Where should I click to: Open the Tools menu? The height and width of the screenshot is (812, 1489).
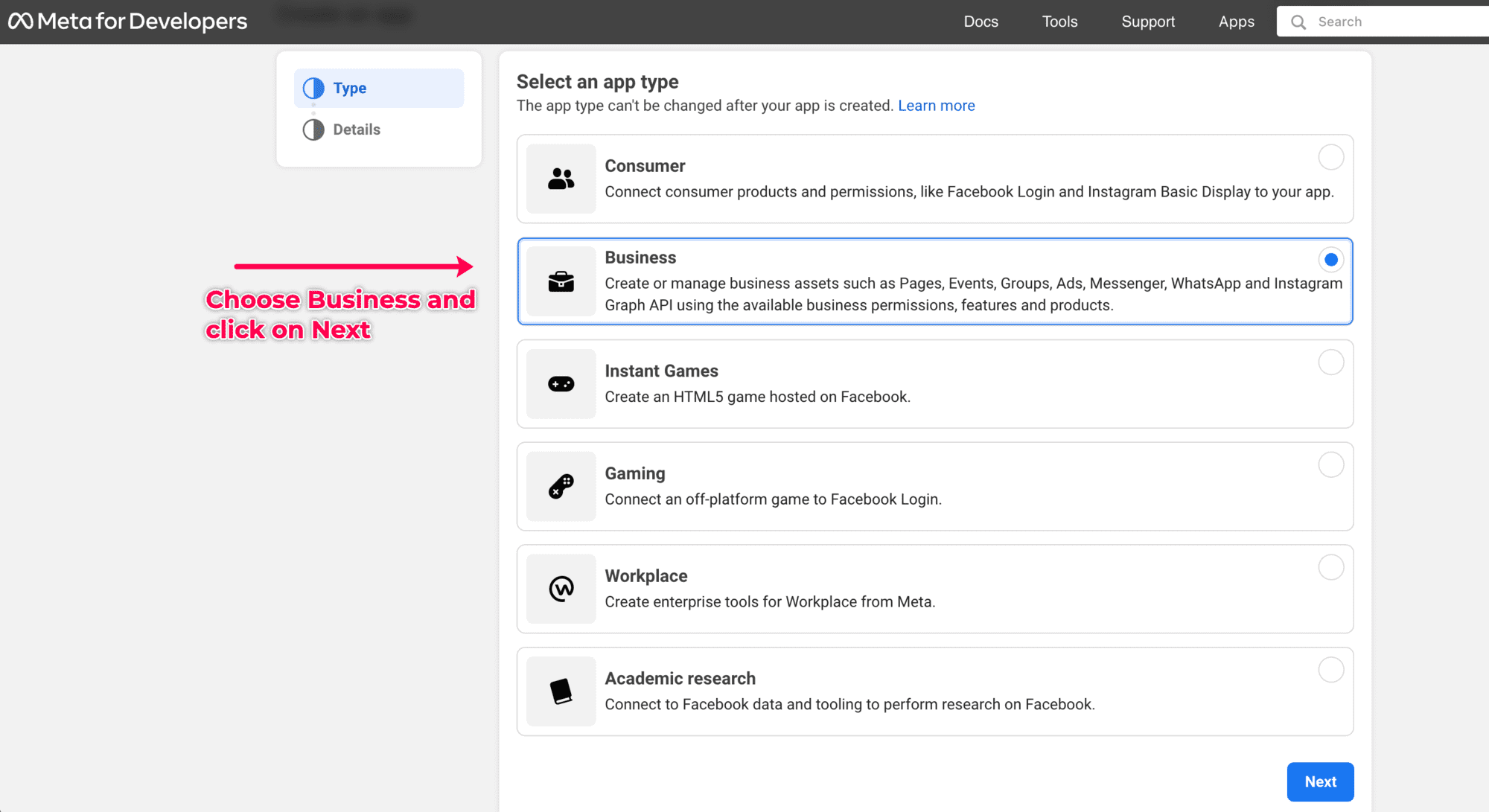(x=1059, y=22)
